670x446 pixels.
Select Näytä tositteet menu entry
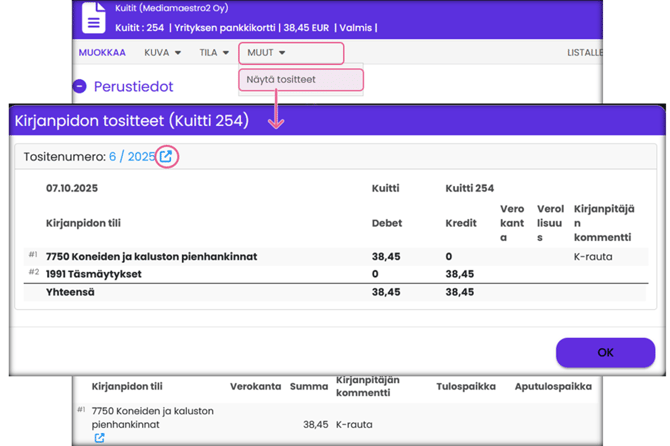coord(280,79)
